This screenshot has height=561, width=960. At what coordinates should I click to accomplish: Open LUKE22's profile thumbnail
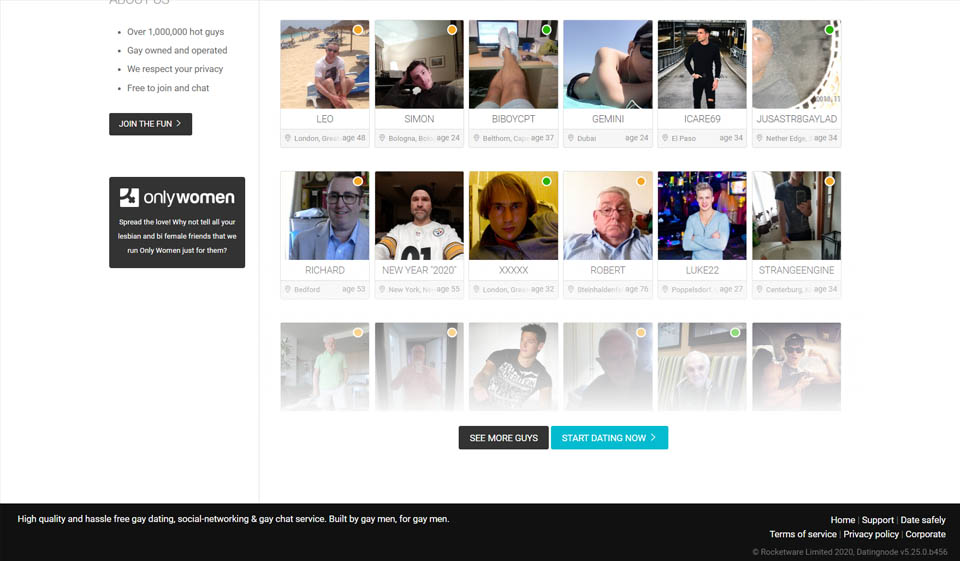[x=702, y=215]
